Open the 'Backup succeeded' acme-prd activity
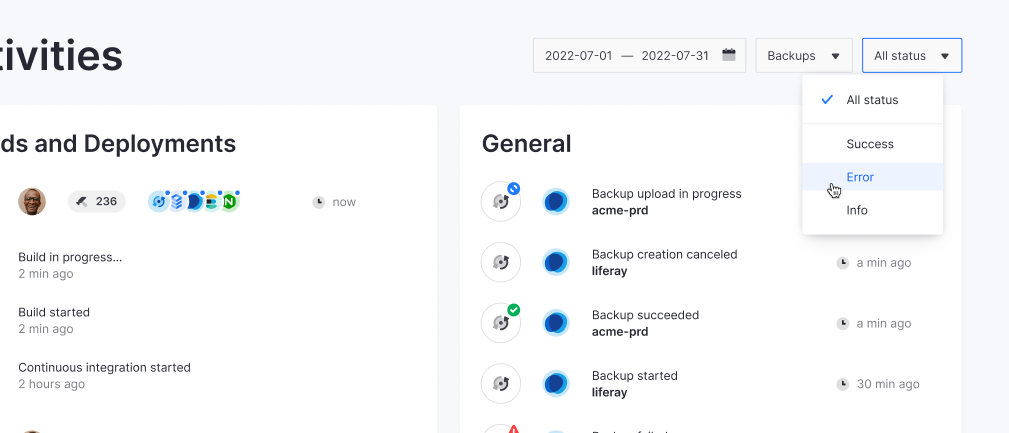Image resolution: width=1009 pixels, height=433 pixels. (x=645, y=323)
